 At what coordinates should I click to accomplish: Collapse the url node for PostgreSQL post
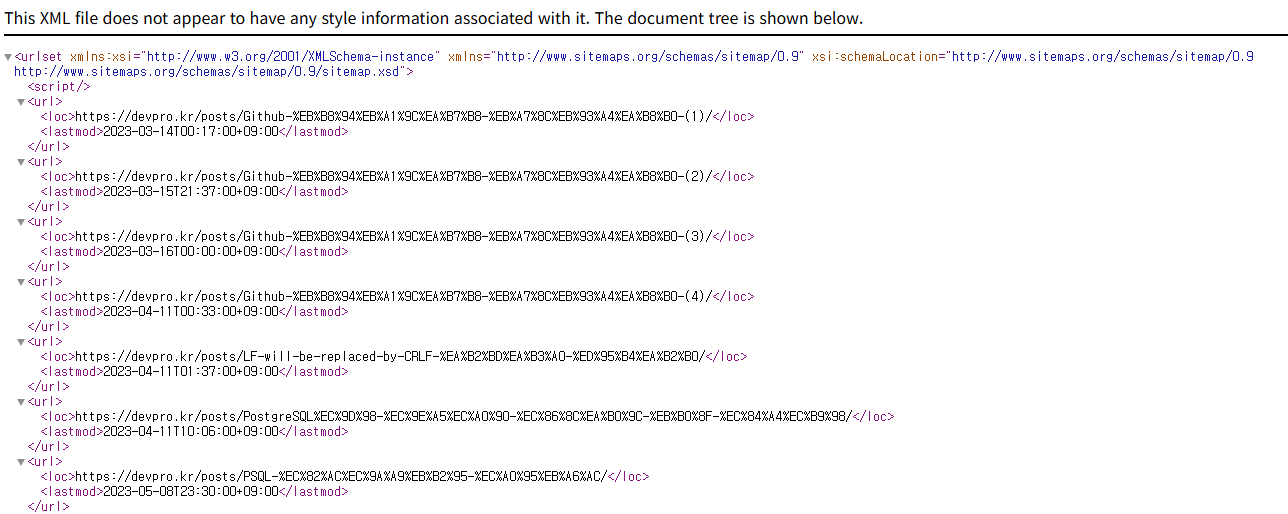(21, 402)
